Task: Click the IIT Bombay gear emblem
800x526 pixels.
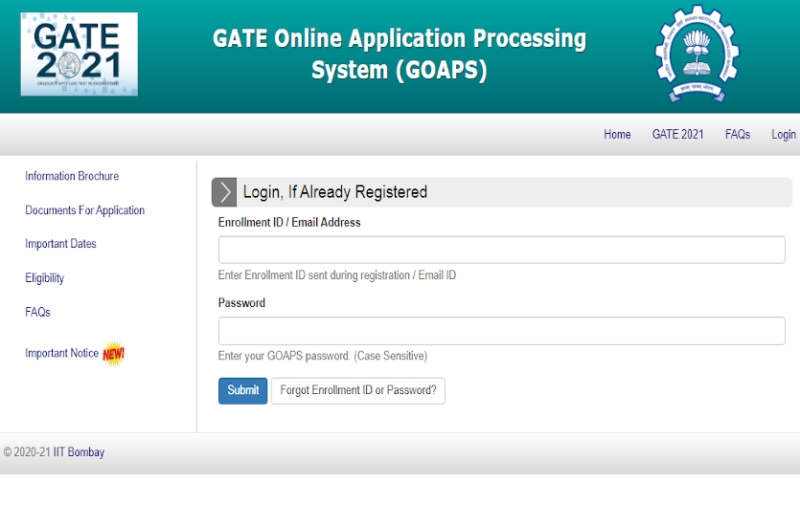Action: coord(701,54)
